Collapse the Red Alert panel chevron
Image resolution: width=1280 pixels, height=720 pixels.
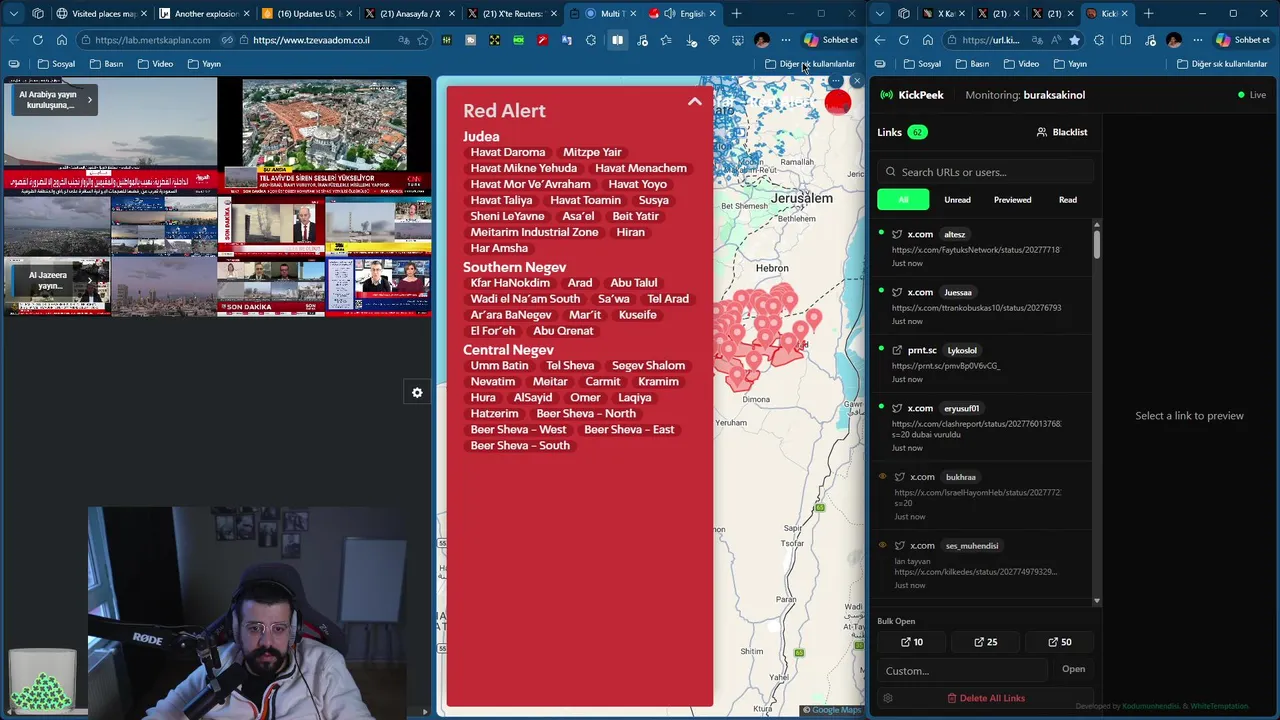(695, 102)
